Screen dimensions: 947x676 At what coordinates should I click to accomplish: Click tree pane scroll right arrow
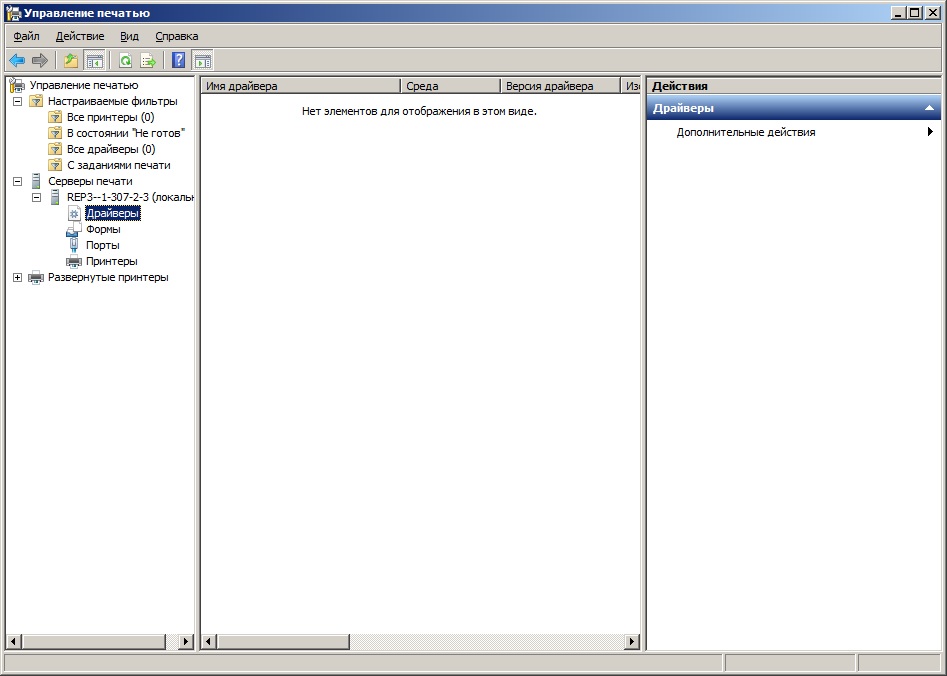187,642
